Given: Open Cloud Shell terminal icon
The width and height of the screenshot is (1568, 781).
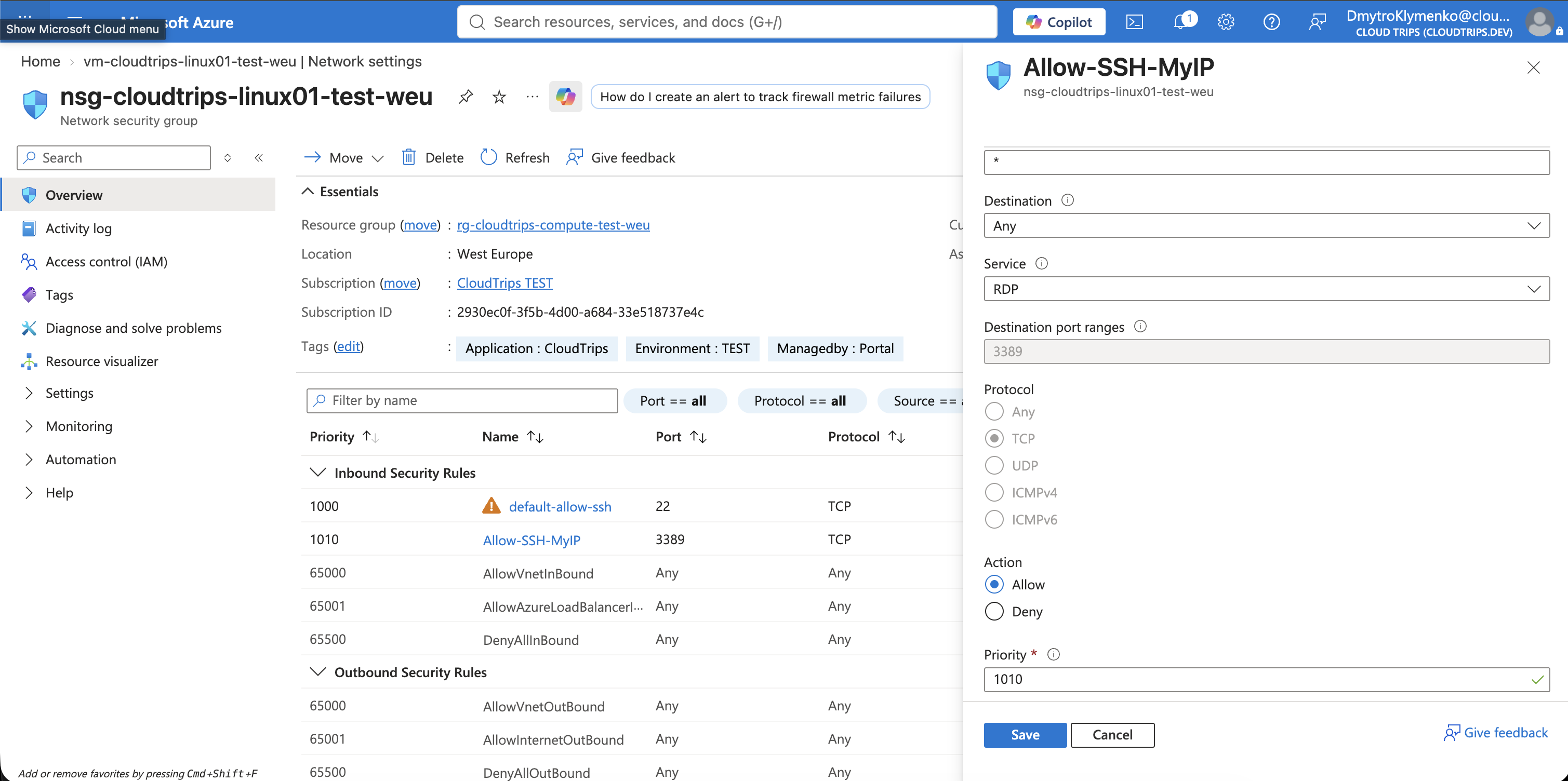Looking at the screenshot, I should coord(1134,22).
